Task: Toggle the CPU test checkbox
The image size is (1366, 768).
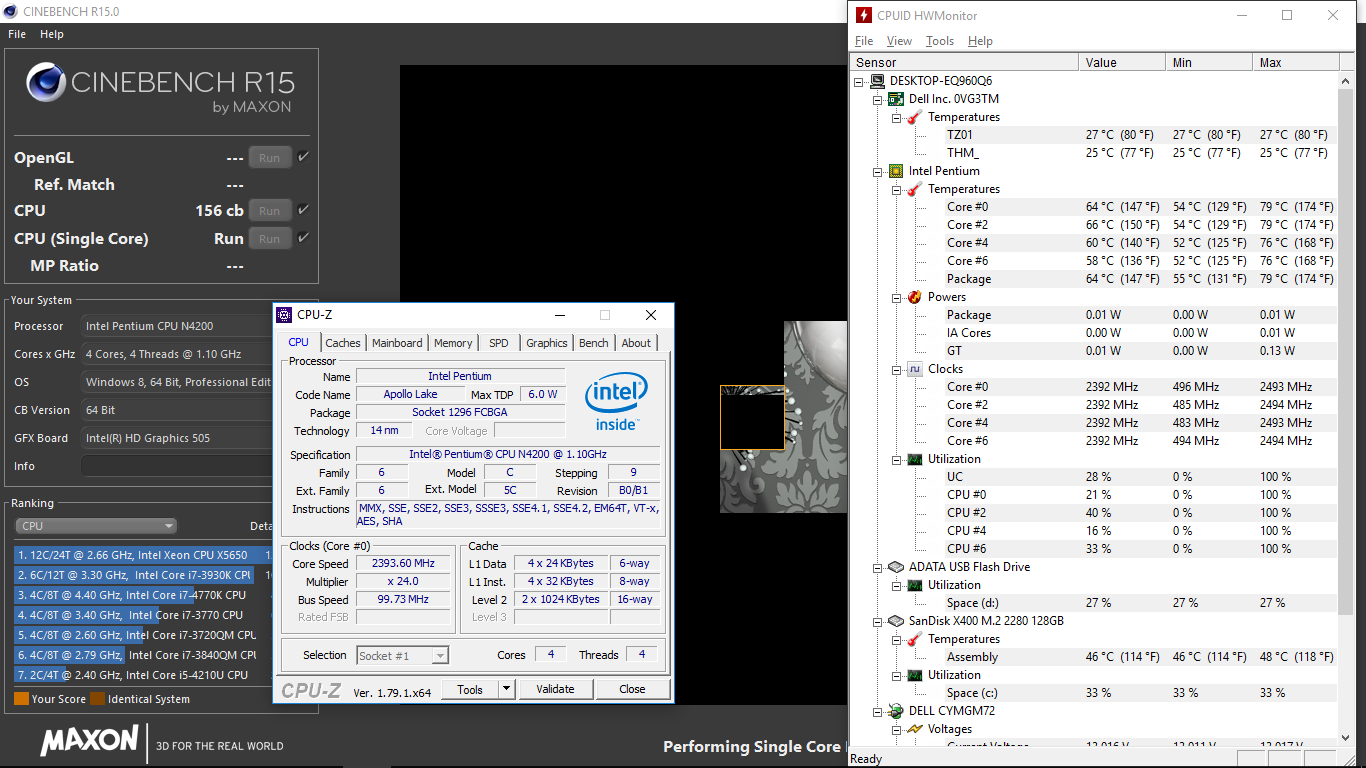Action: pyautogui.click(x=303, y=210)
